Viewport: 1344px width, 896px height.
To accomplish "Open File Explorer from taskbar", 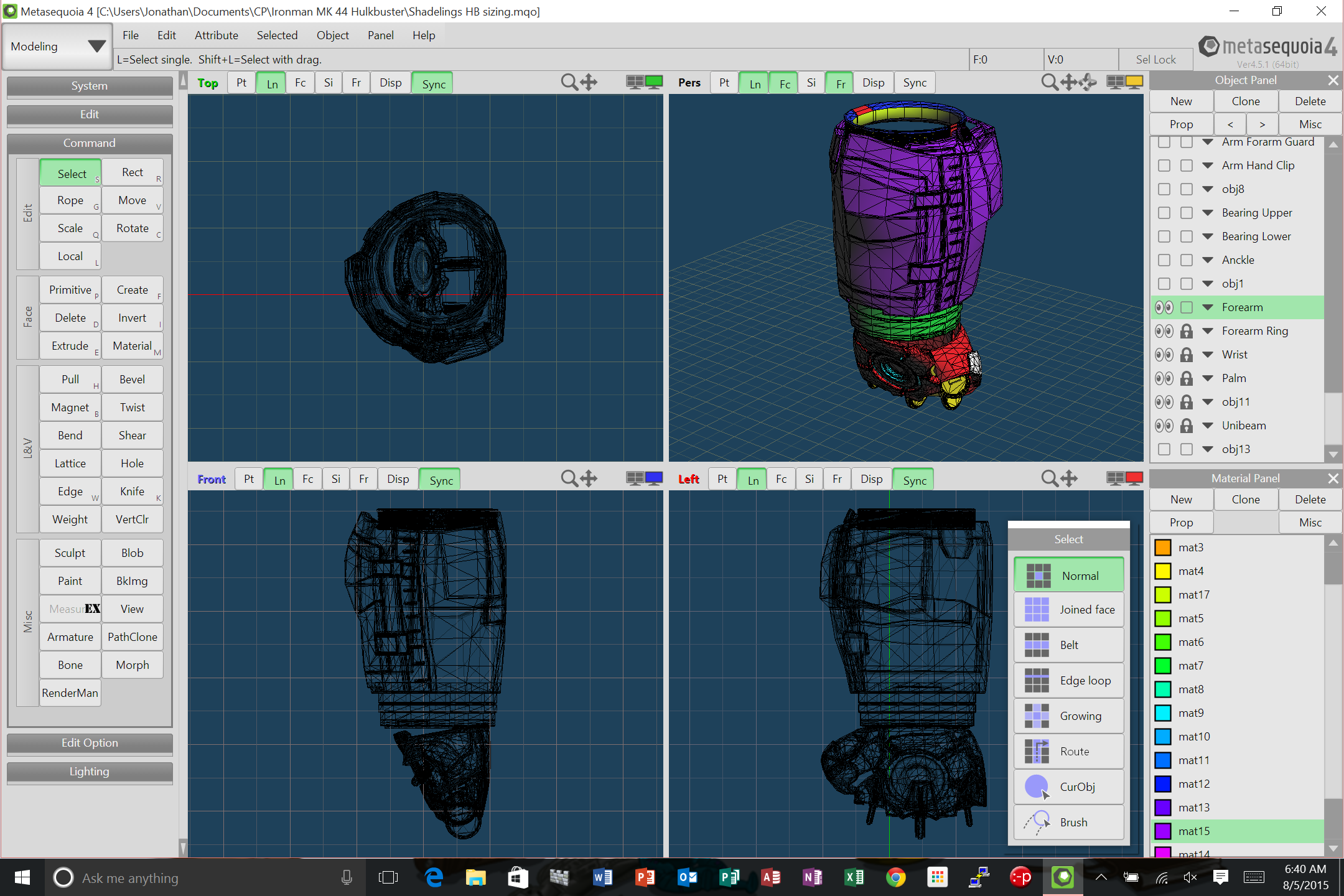I will point(476,878).
